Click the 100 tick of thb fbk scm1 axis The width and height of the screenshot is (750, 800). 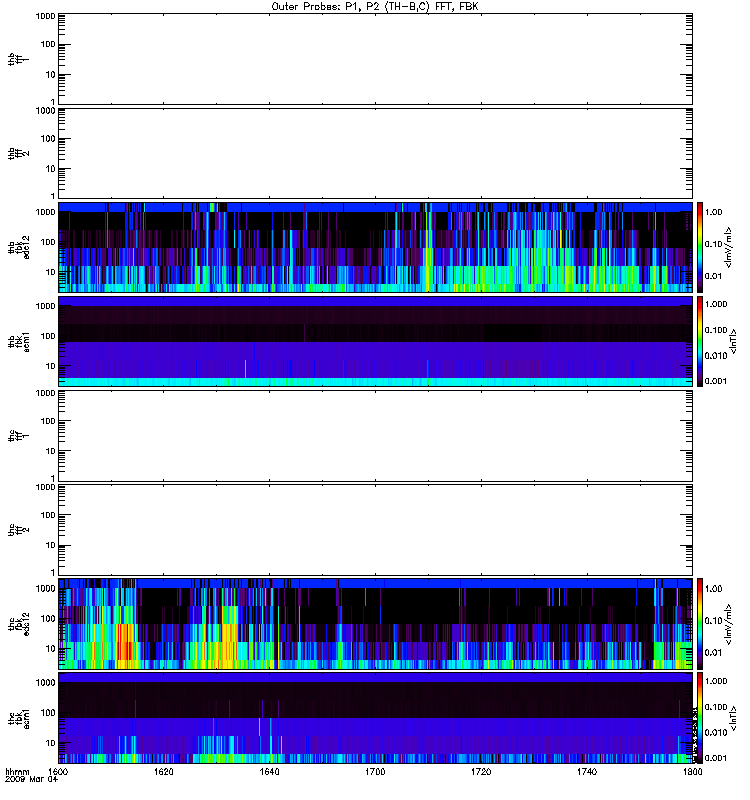(48, 336)
